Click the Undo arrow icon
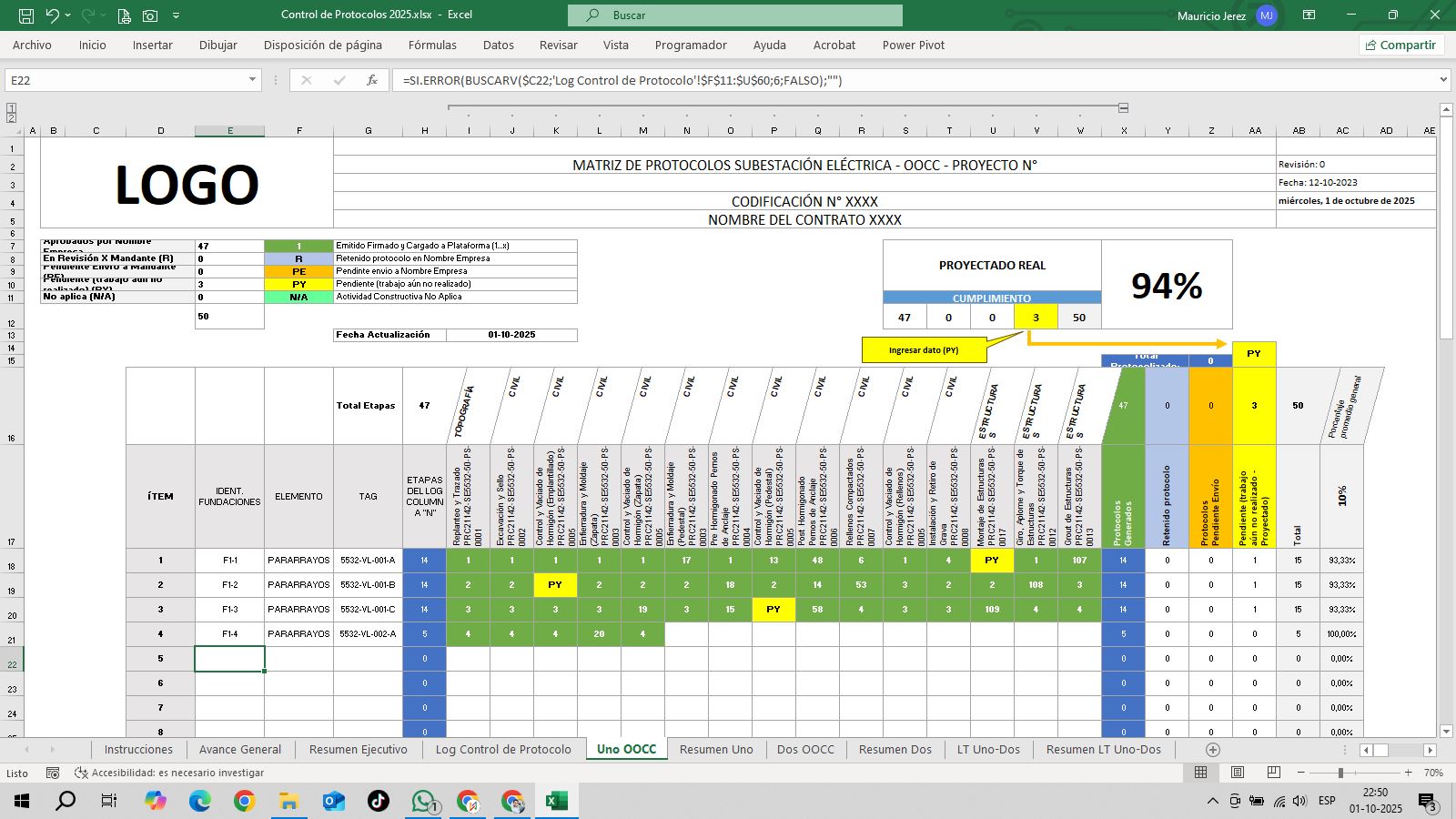 click(53, 15)
